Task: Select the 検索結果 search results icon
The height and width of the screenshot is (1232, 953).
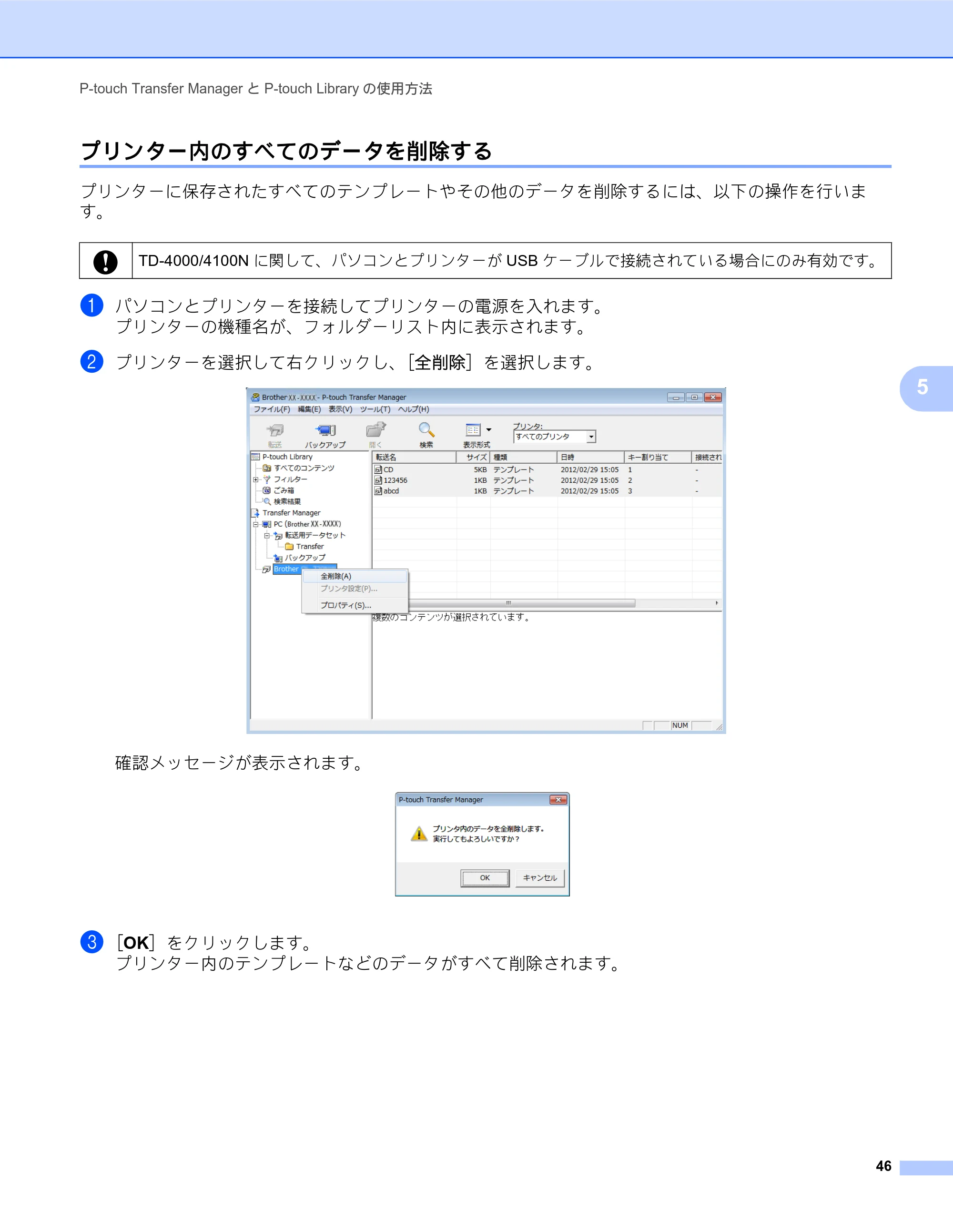Action: 267,501
